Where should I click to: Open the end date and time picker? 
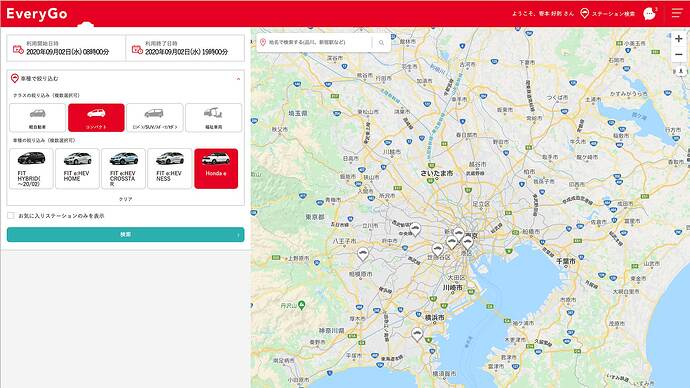(x=185, y=48)
